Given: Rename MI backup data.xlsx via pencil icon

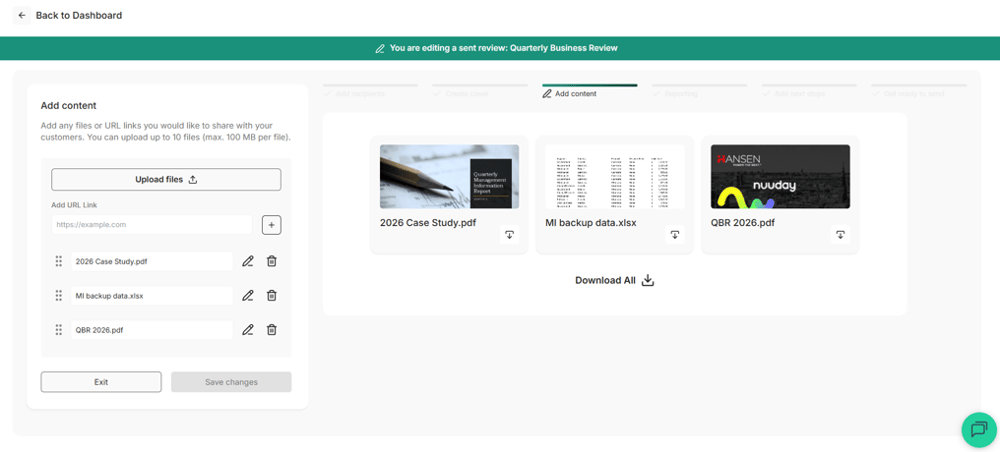Looking at the screenshot, I should 248,296.
